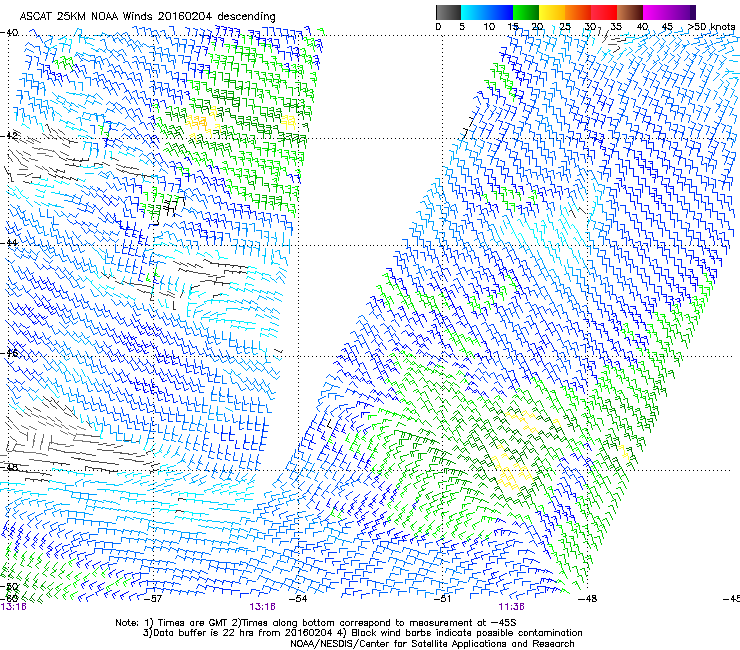Click the green 15-20 knots legend swatch
The height and width of the screenshot is (650, 740).
click(526, 12)
